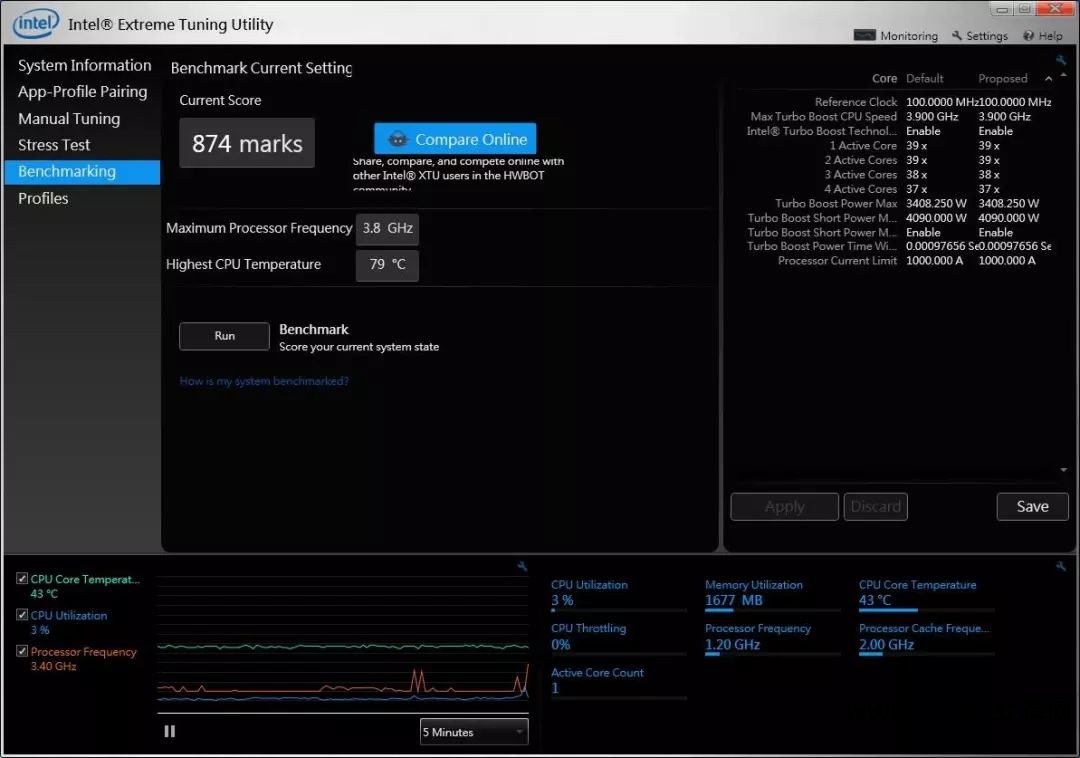Open the Monitoring graph icon in header
The height and width of the screenshot is (758, 1080).
(x=865, y=35)
